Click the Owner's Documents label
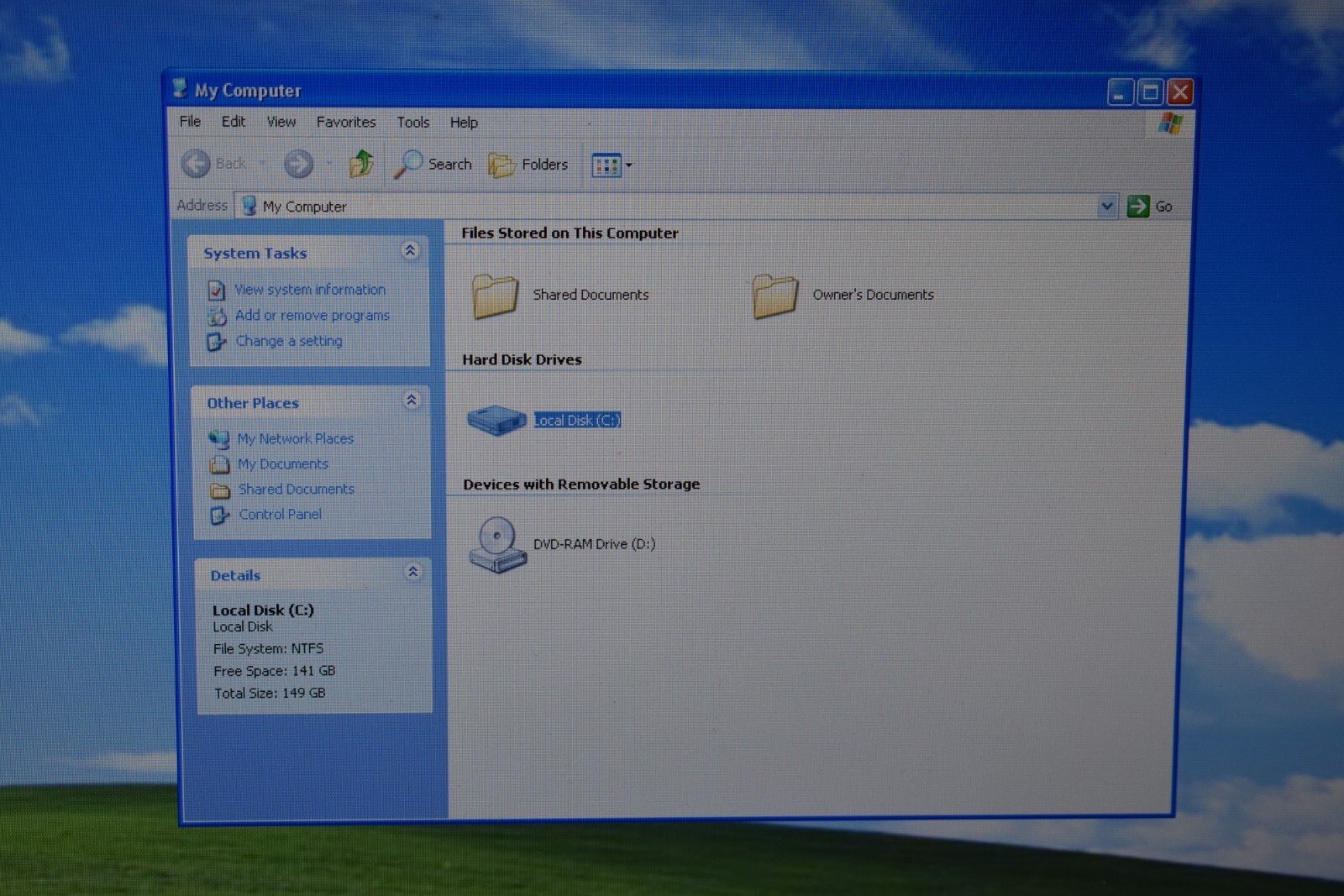Viewport: 1344px width, 896px height. [874, 295]
